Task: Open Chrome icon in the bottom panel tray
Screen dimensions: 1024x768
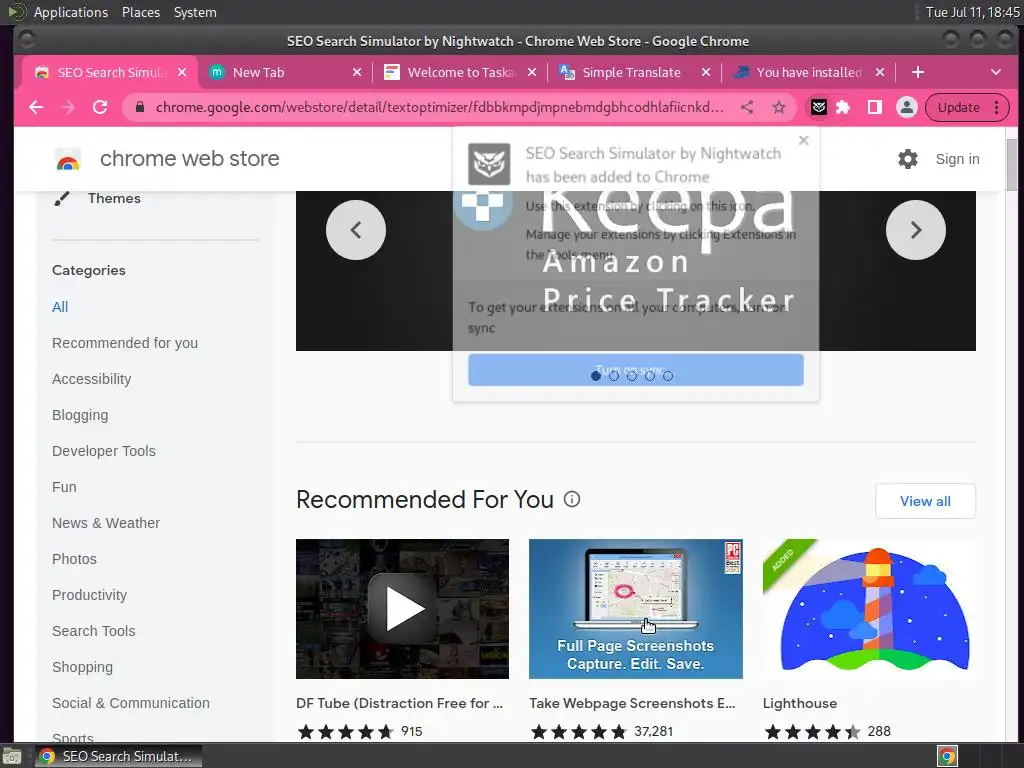Action: click(x=947, y=756)
